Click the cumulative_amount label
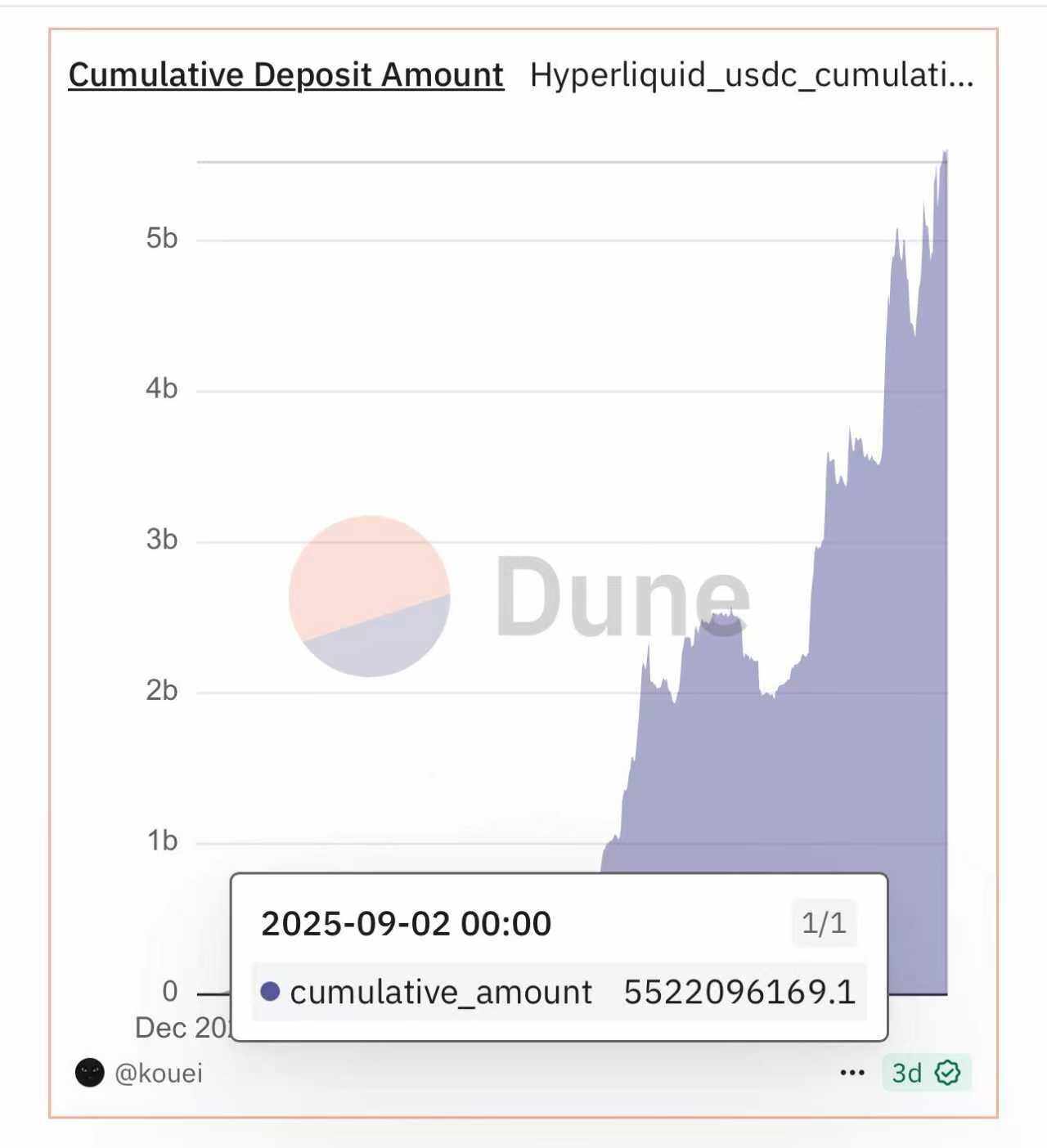The image size is (1047, 1148). tap(441, 993)
